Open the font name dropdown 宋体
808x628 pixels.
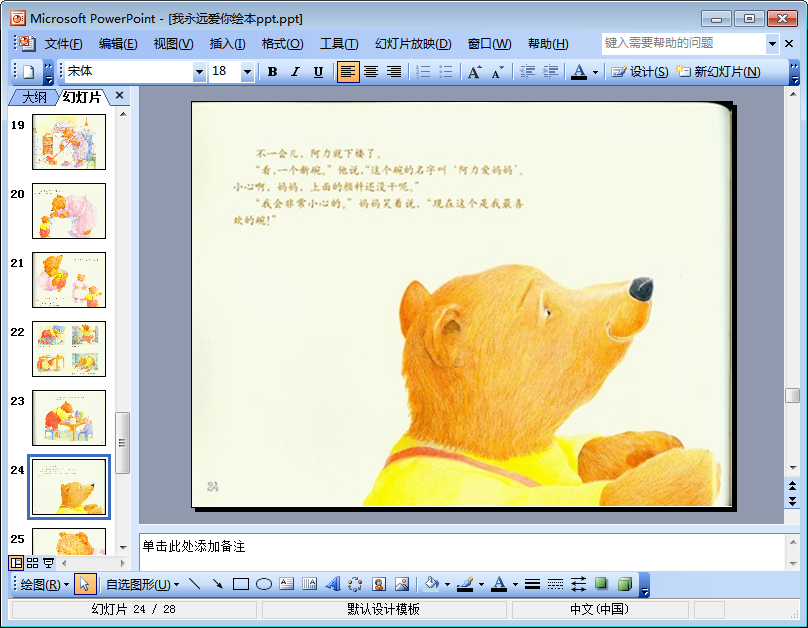(x=199, y=72)
